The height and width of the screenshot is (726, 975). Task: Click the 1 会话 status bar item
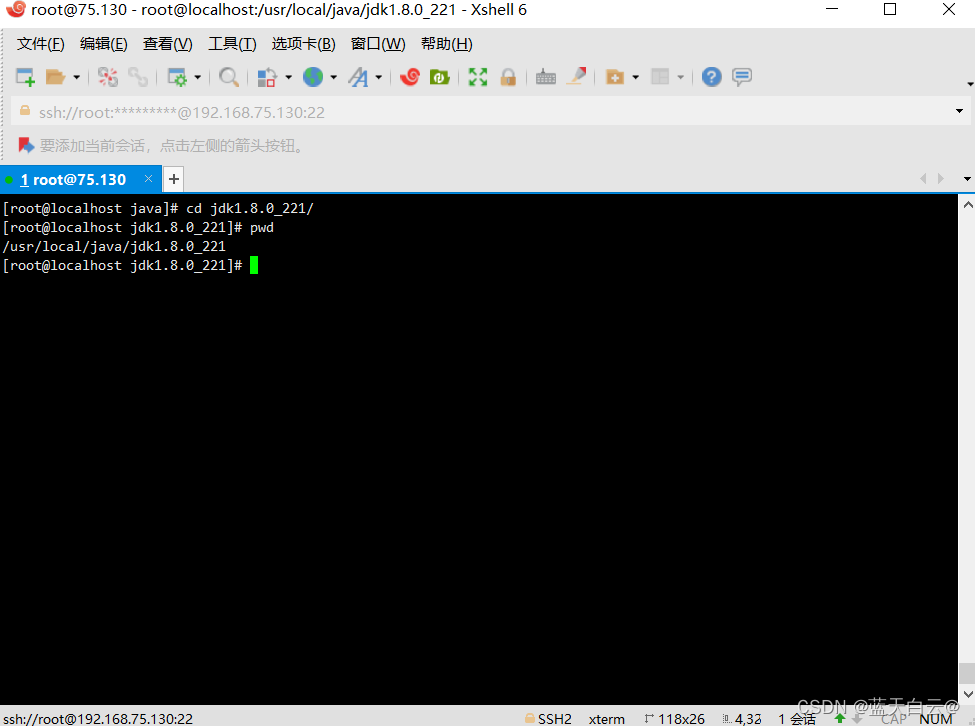click(795, 718)
